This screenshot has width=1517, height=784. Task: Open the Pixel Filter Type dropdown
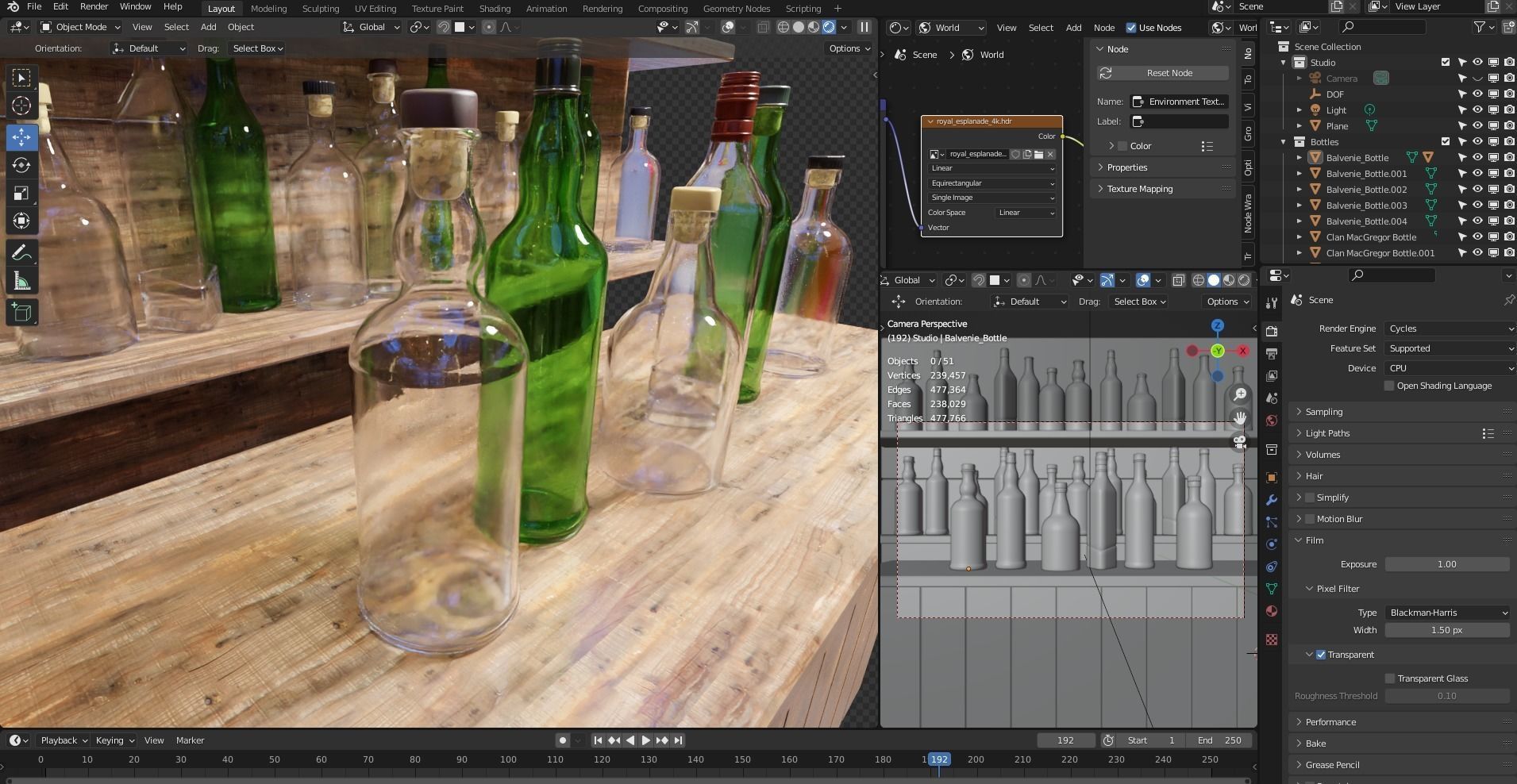pos(1447,613)
